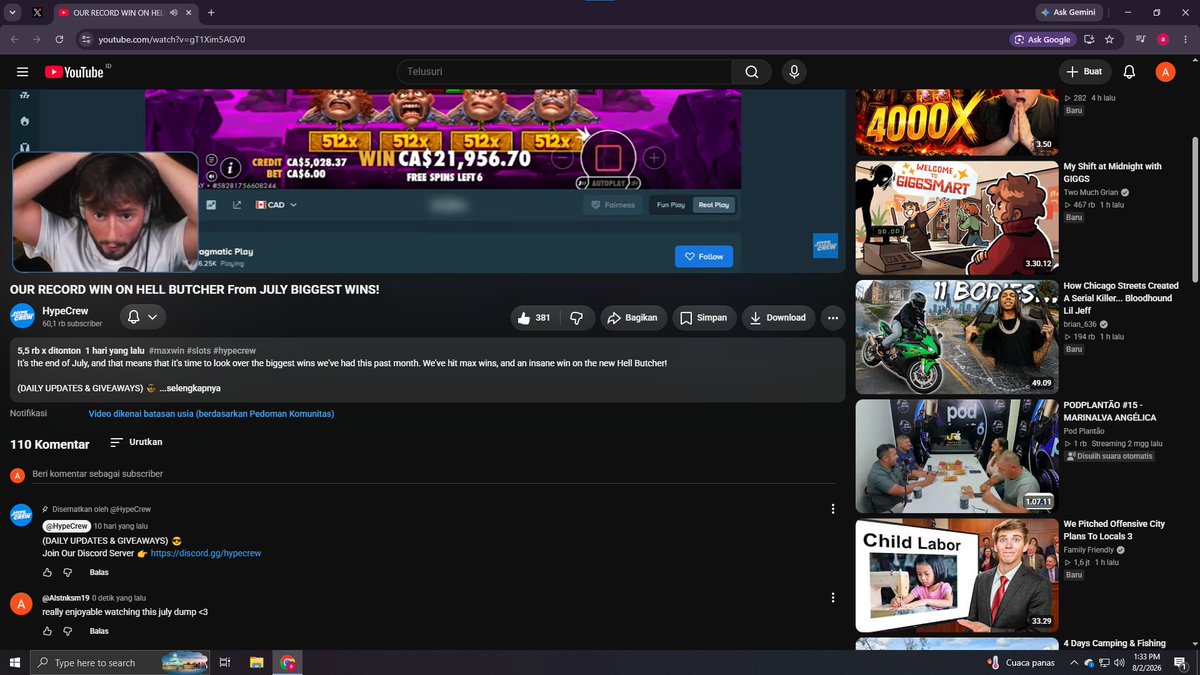1200x675 pixels.
Task: Open subscription notification bell dropdown
Action: (x=142, y=317)
